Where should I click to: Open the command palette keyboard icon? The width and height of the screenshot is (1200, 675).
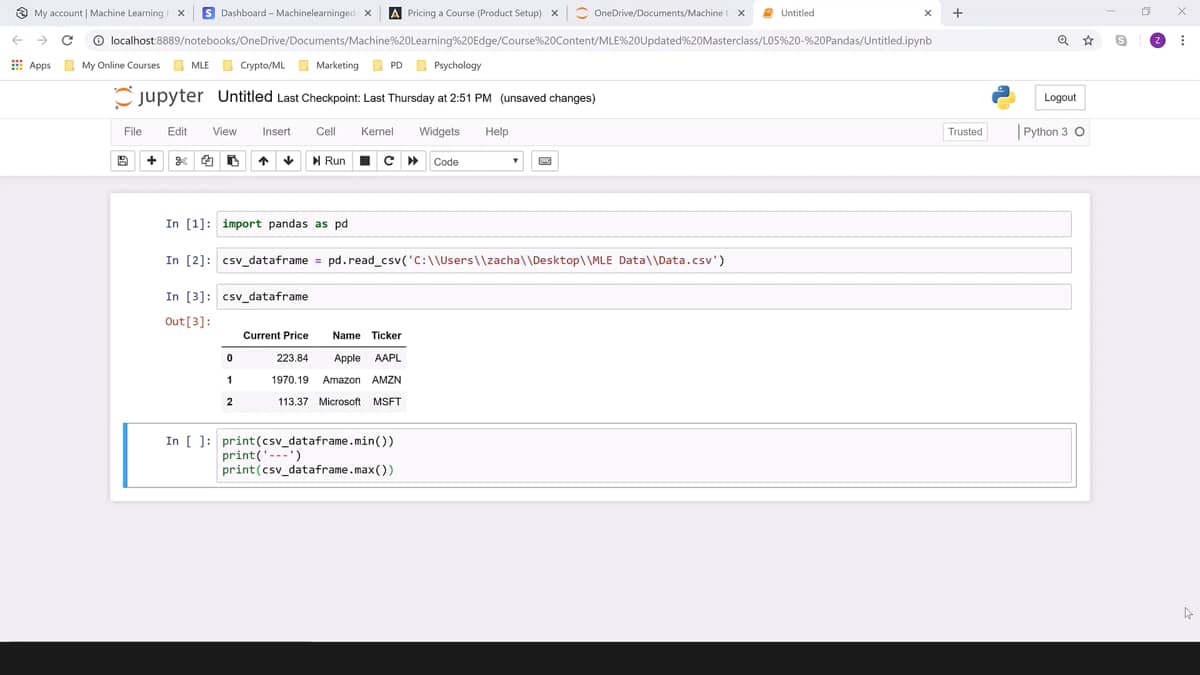click(x=545, y=161)
